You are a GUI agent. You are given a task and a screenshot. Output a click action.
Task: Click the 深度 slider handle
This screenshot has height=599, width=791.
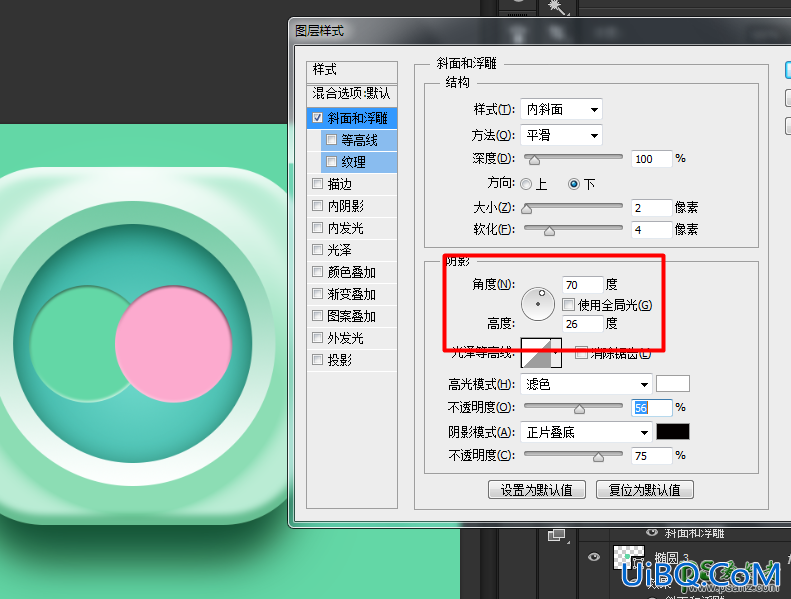(534, 160)
